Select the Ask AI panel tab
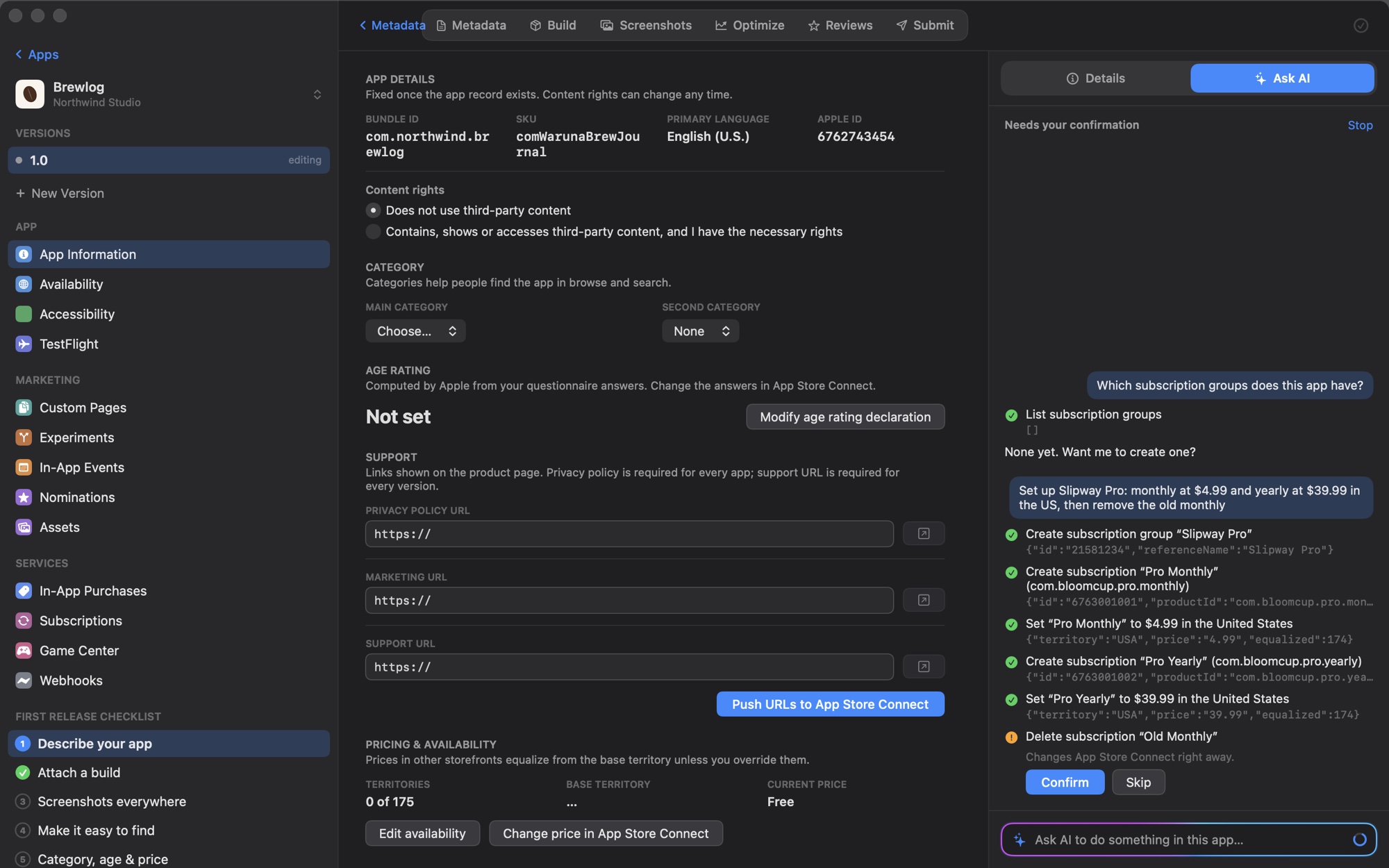This screenshot has width=1389, height=868. pos(1282,78)
